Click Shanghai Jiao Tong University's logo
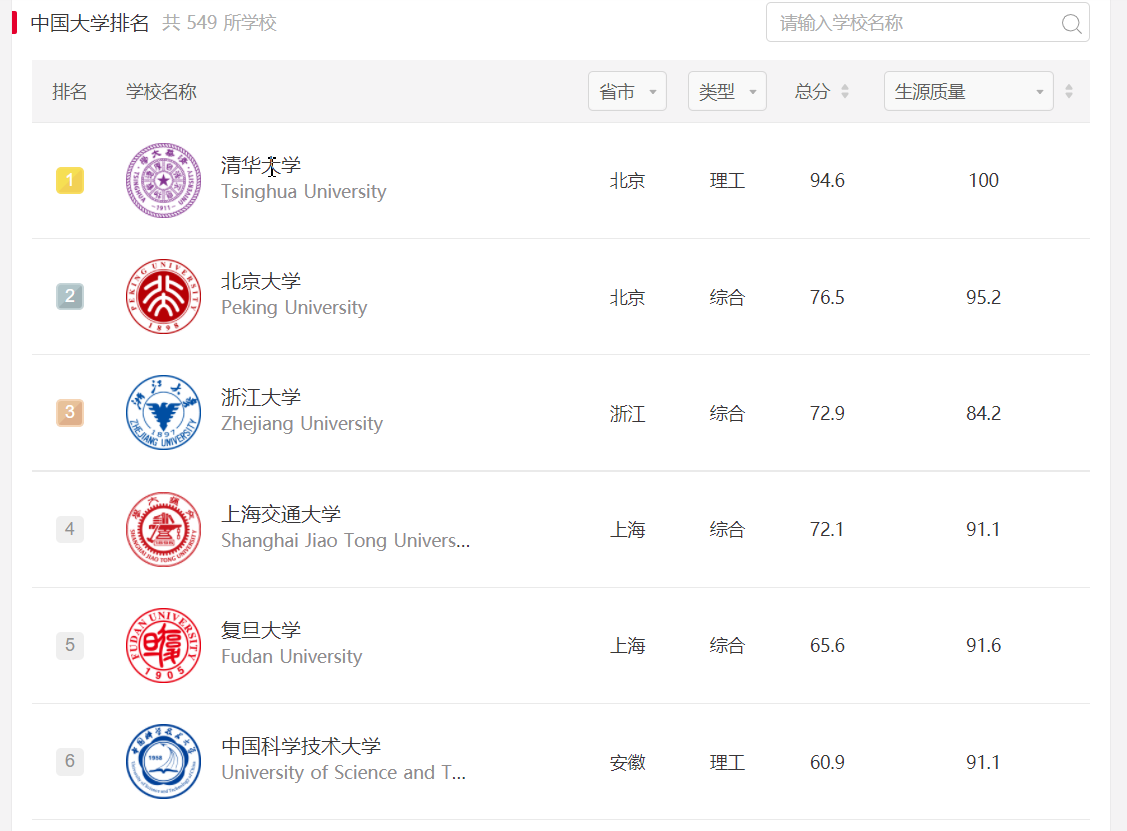1127x831 pixels. (x=163, y=529)
